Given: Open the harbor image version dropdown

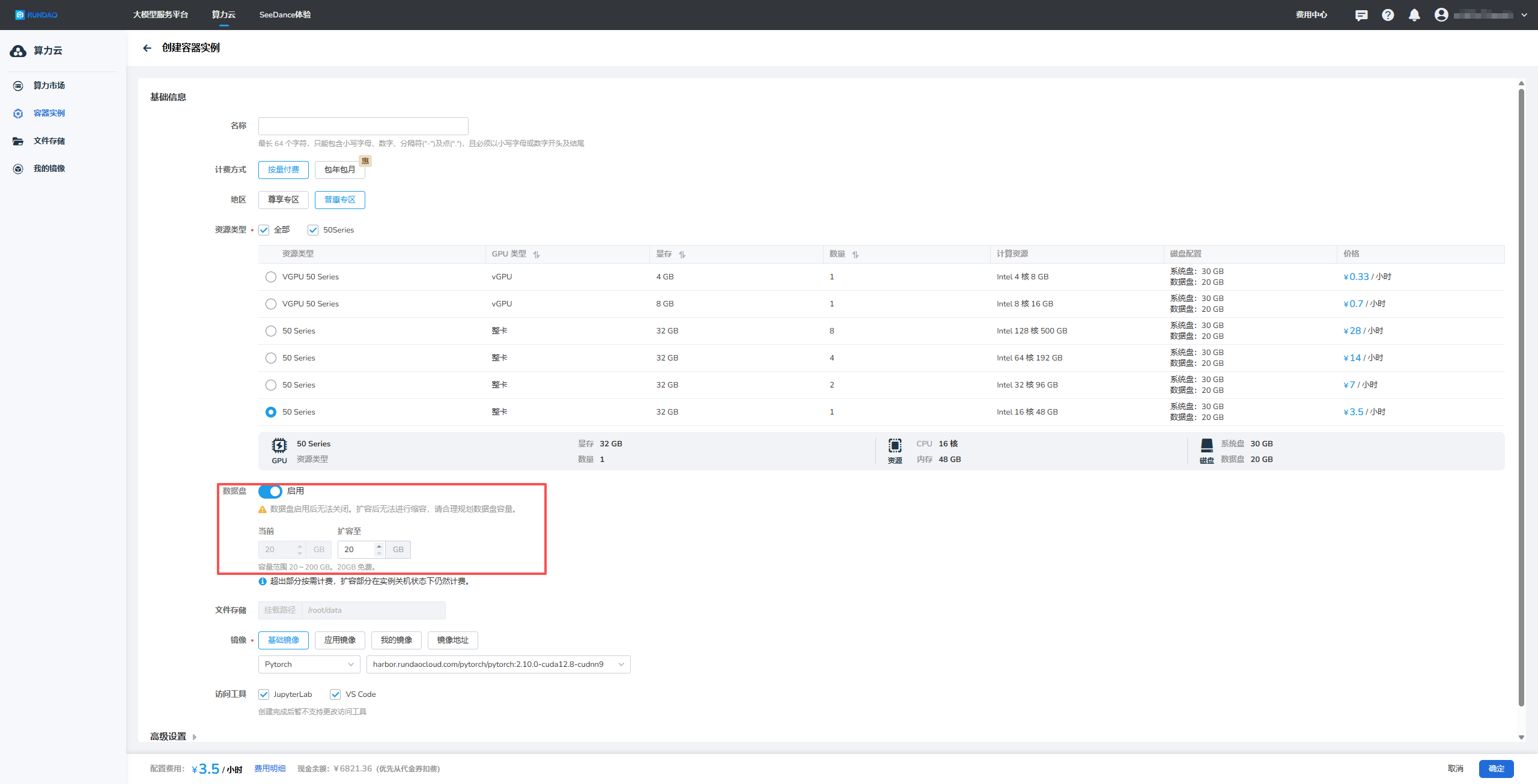Looking at the screenshot, I should 499,664.
